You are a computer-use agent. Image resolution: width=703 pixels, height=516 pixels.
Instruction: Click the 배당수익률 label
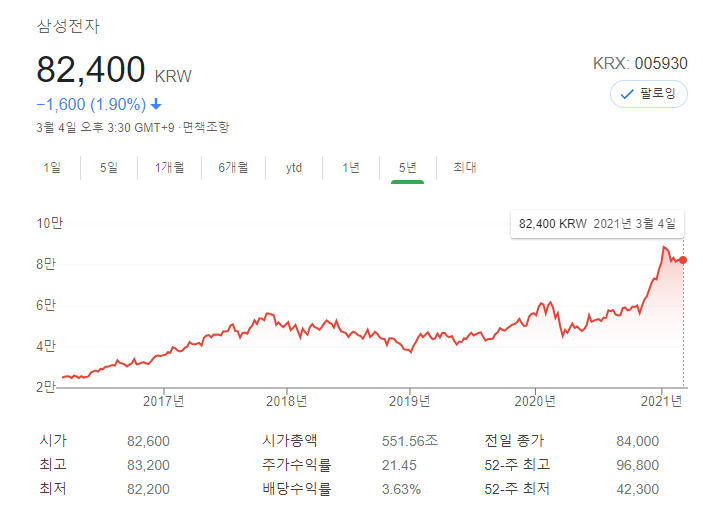coord(297,488)
